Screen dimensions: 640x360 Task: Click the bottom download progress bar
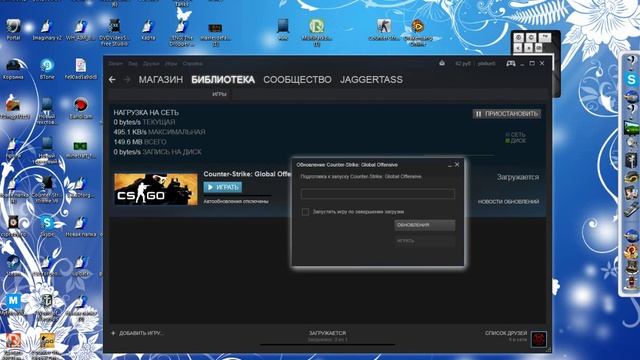[327, 344]
